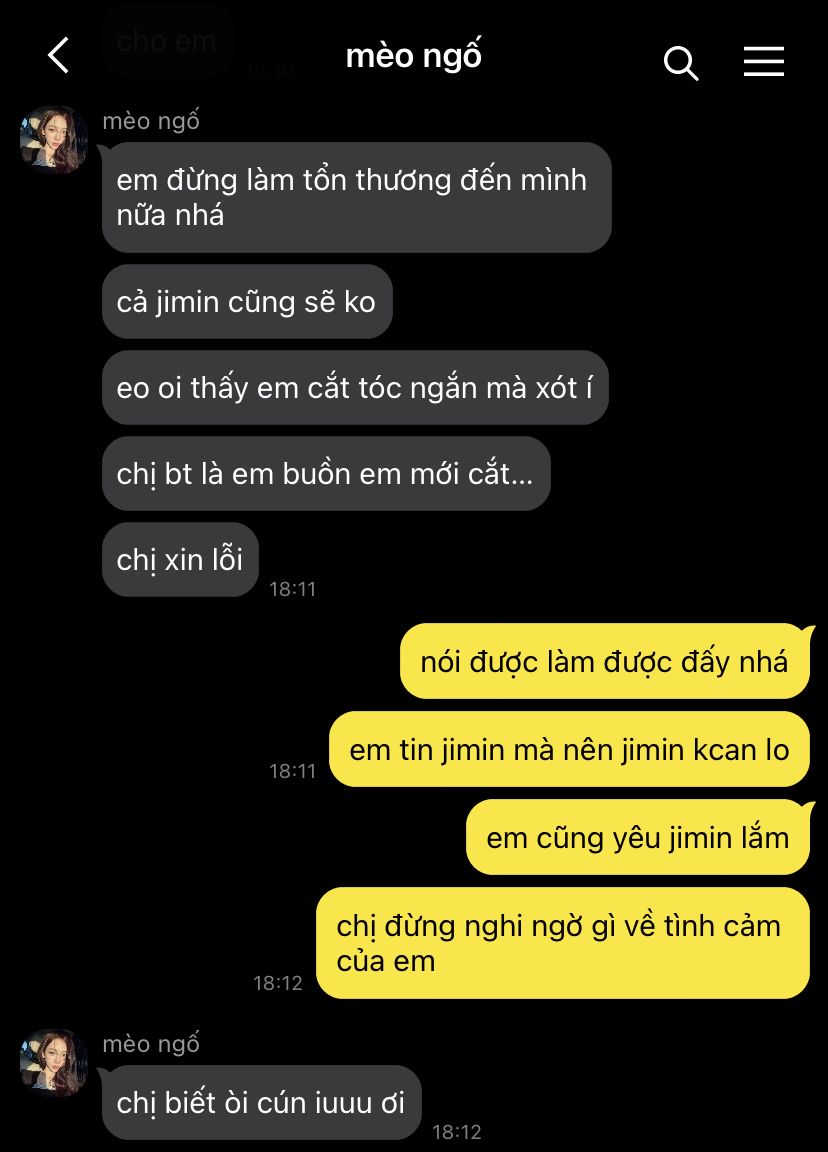Select message 'chị bt là em buồn'

click(326, 474)
